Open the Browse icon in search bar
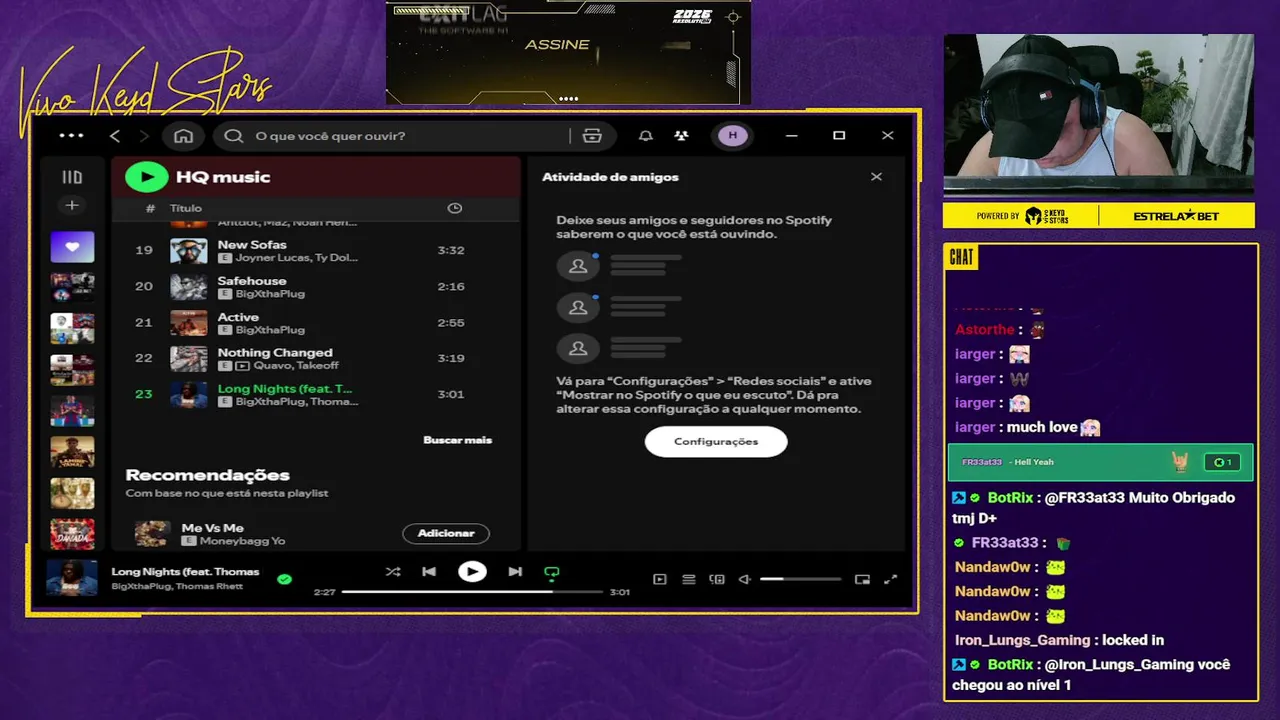 (592, 136)
